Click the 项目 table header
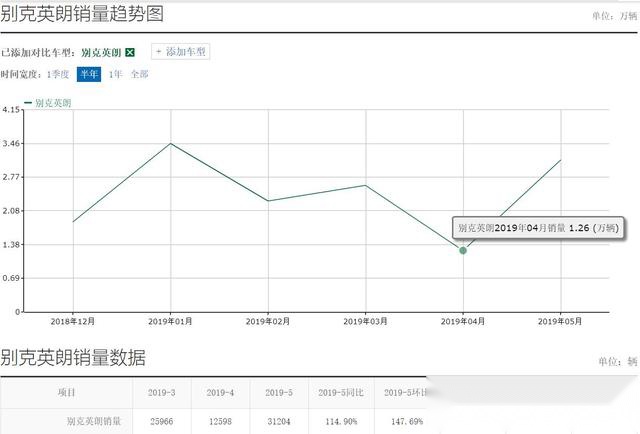This screenshot has width=640, height=434. [67, 393]
